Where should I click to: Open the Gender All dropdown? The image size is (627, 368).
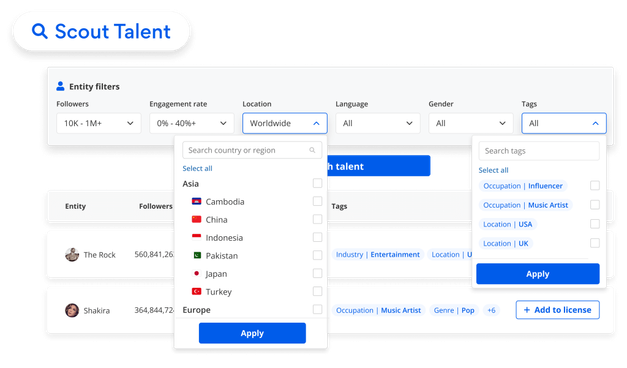coord(471,123)
